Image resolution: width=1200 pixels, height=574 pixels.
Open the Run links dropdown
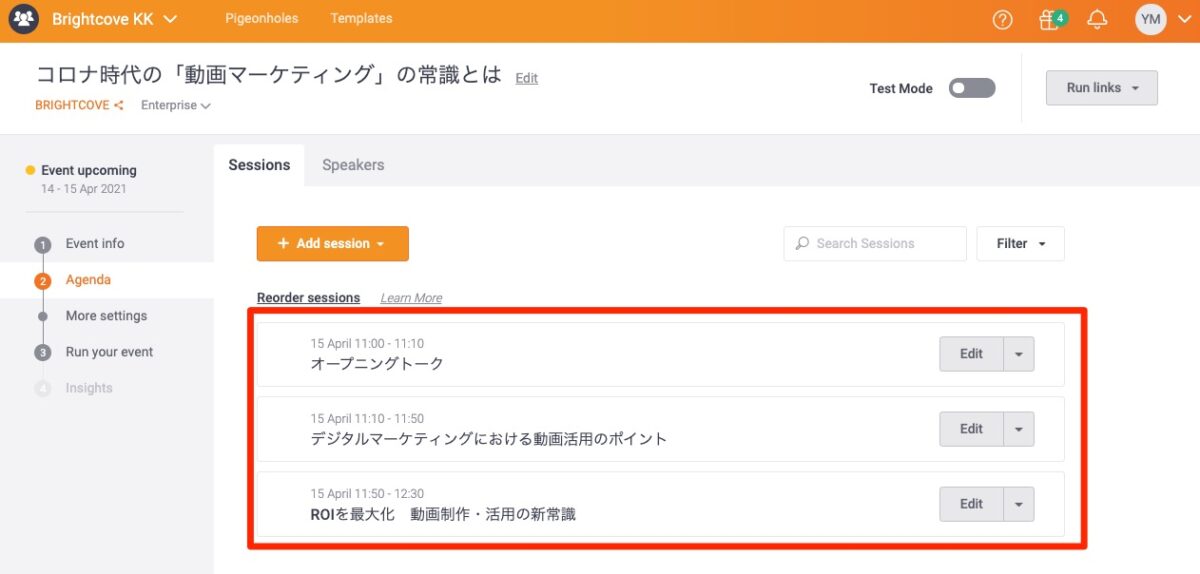pyautogui.click(x=1101, y=88)
